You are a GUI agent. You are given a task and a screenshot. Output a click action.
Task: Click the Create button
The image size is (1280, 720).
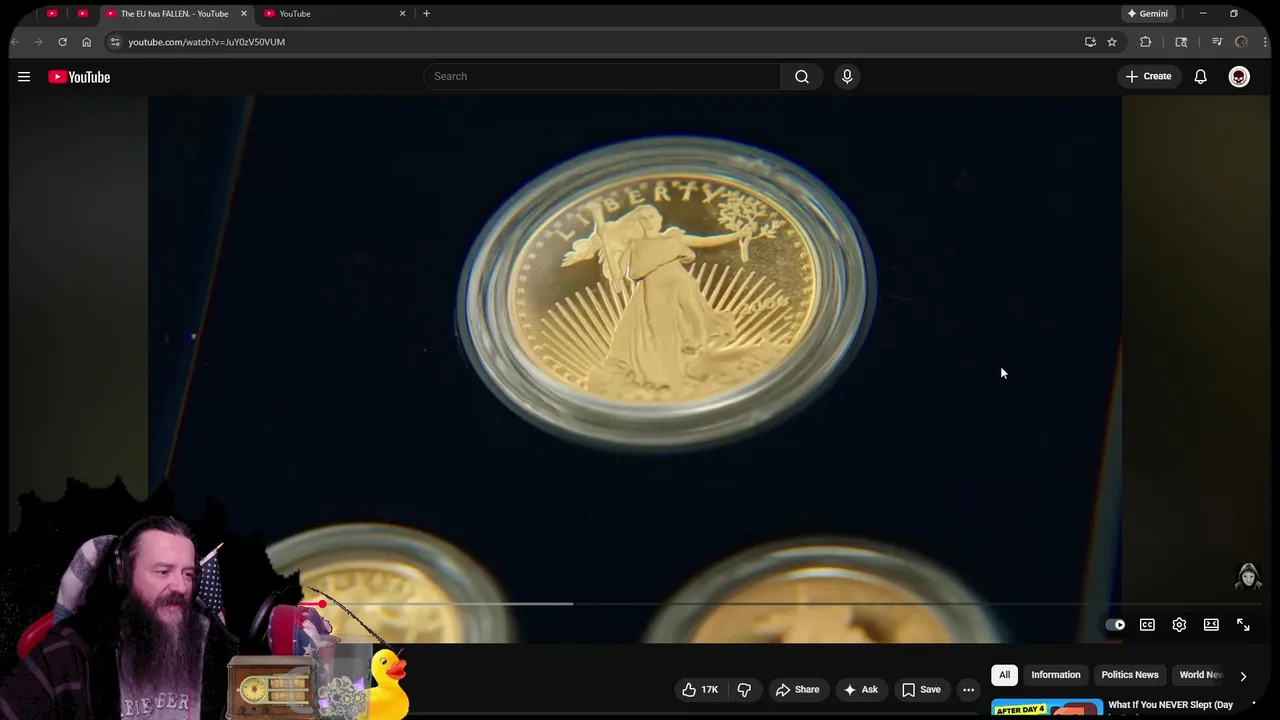pos(1148,76)
